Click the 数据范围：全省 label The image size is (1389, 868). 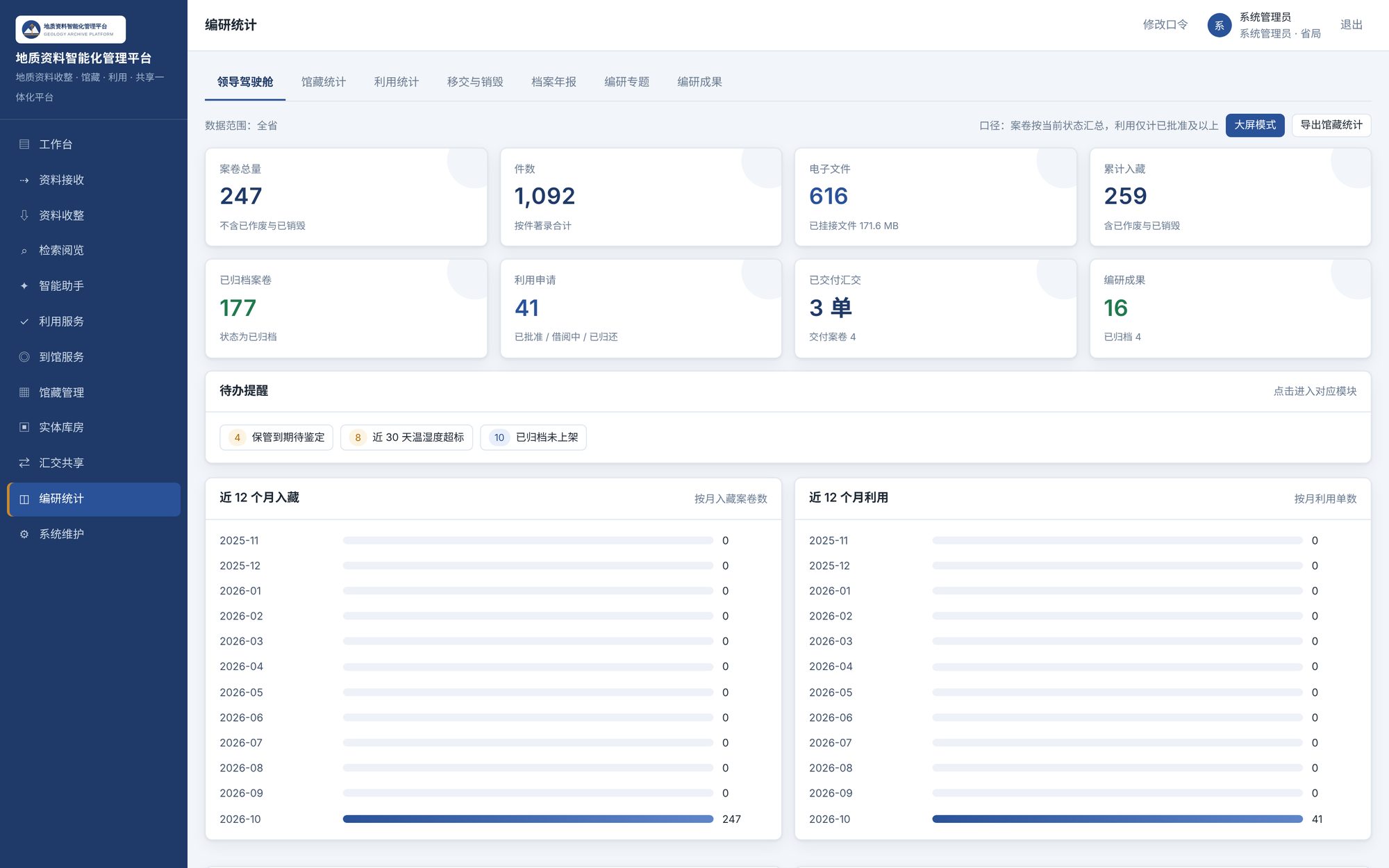(241, 126)
